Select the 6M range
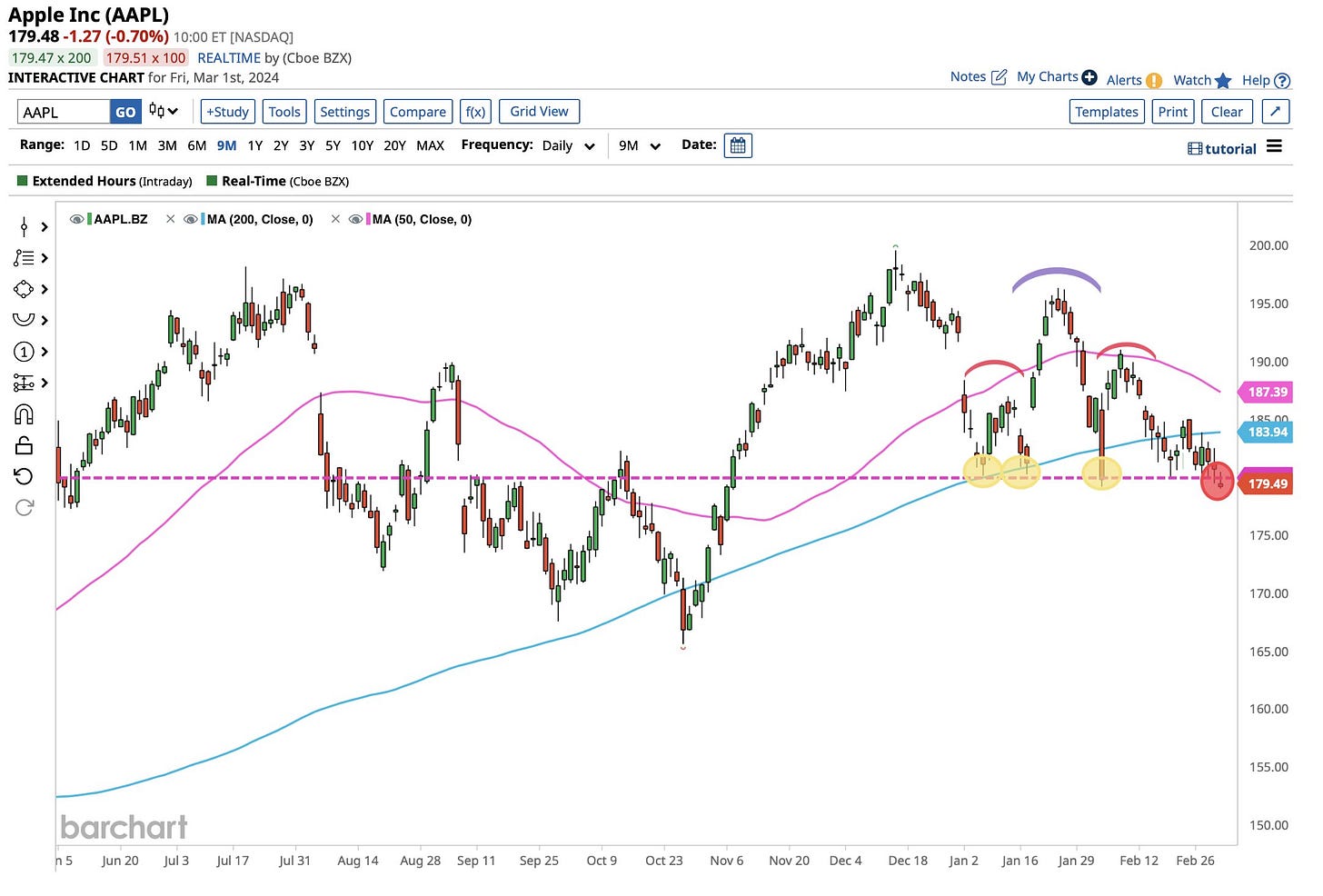The image size is (1323, 896). (x=196, y=145)
